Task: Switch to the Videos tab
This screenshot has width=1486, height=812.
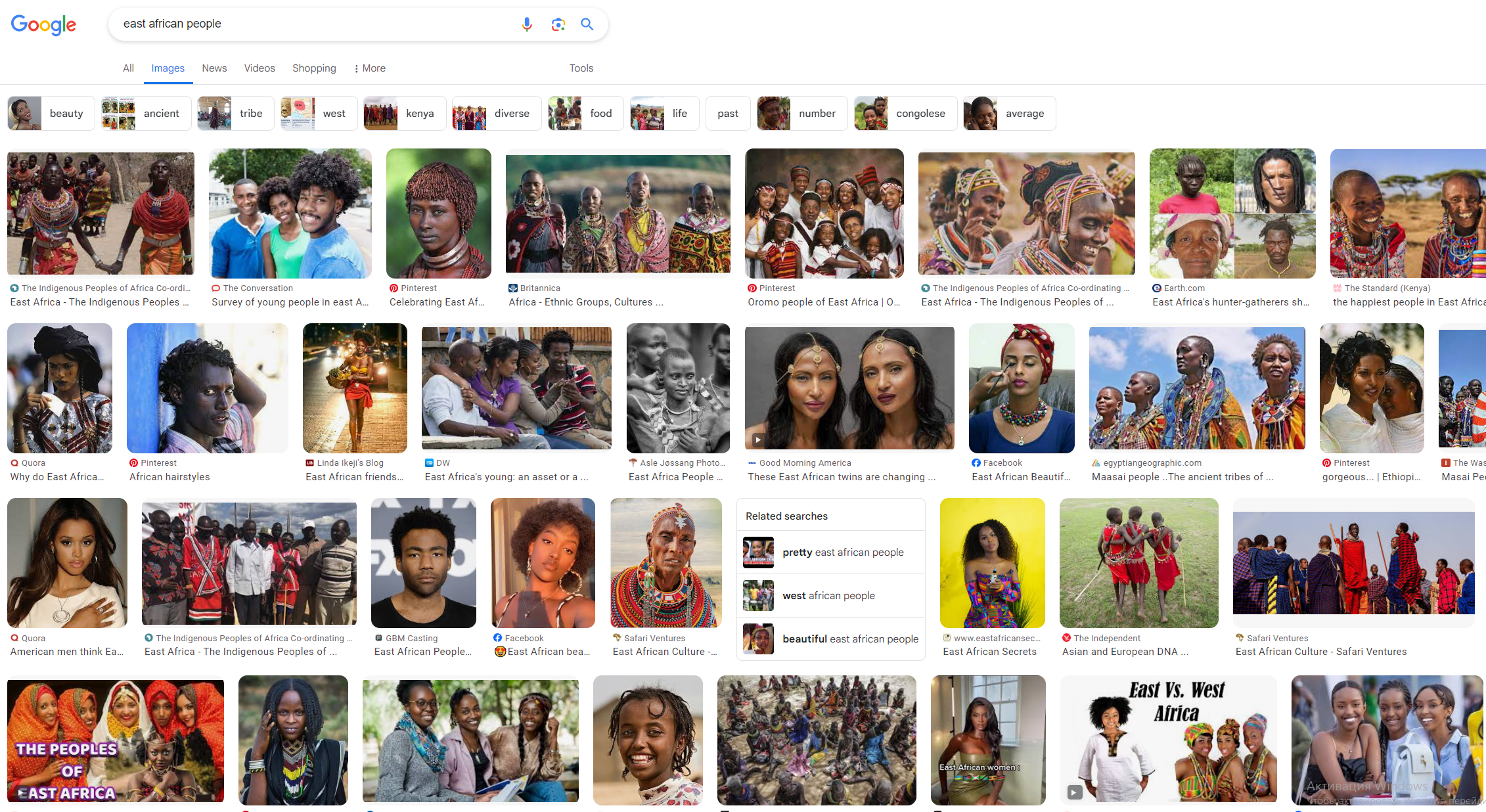Action: click(259, 68)
